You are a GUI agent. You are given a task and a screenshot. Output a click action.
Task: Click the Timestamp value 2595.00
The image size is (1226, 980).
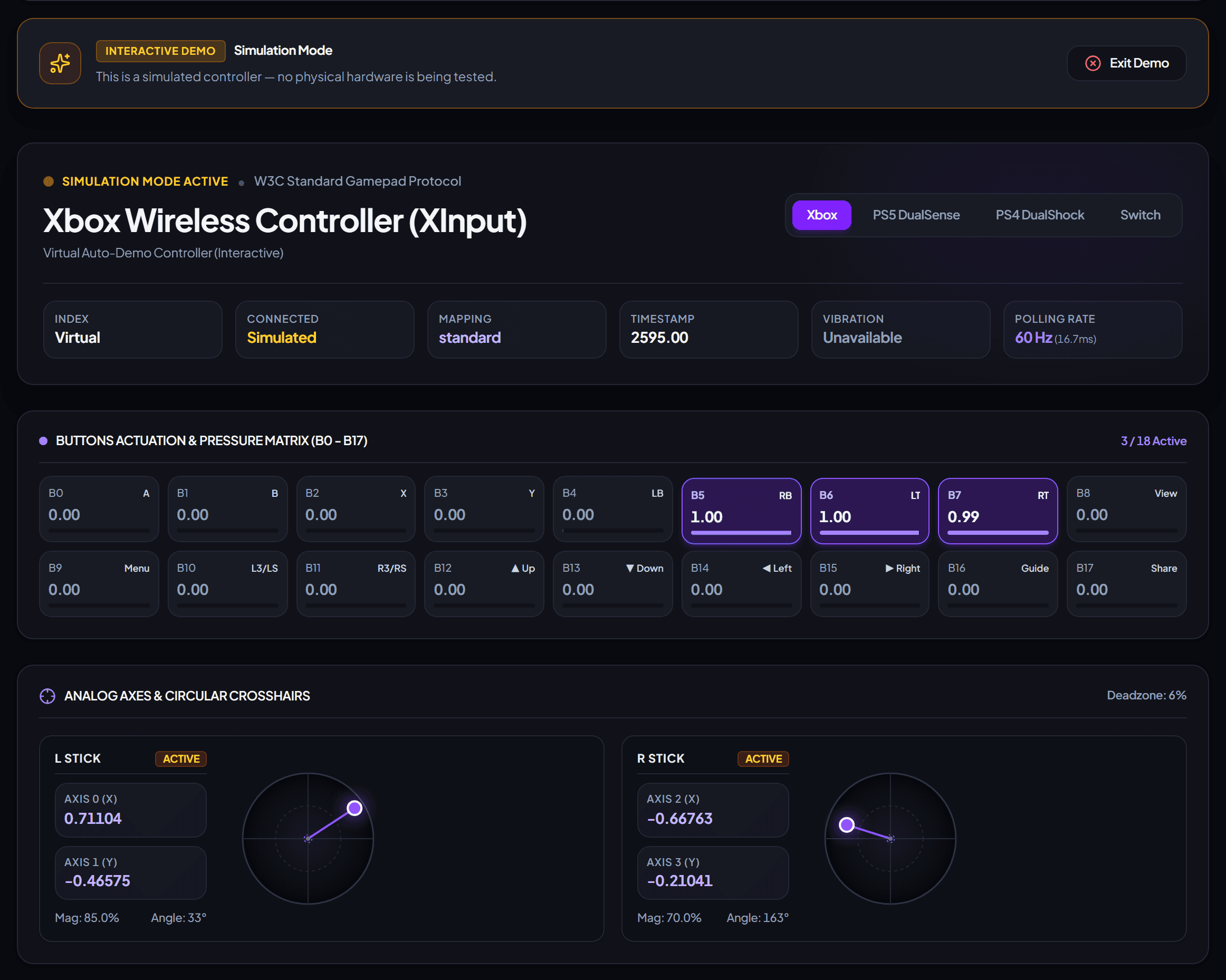(x=659, y=338)
